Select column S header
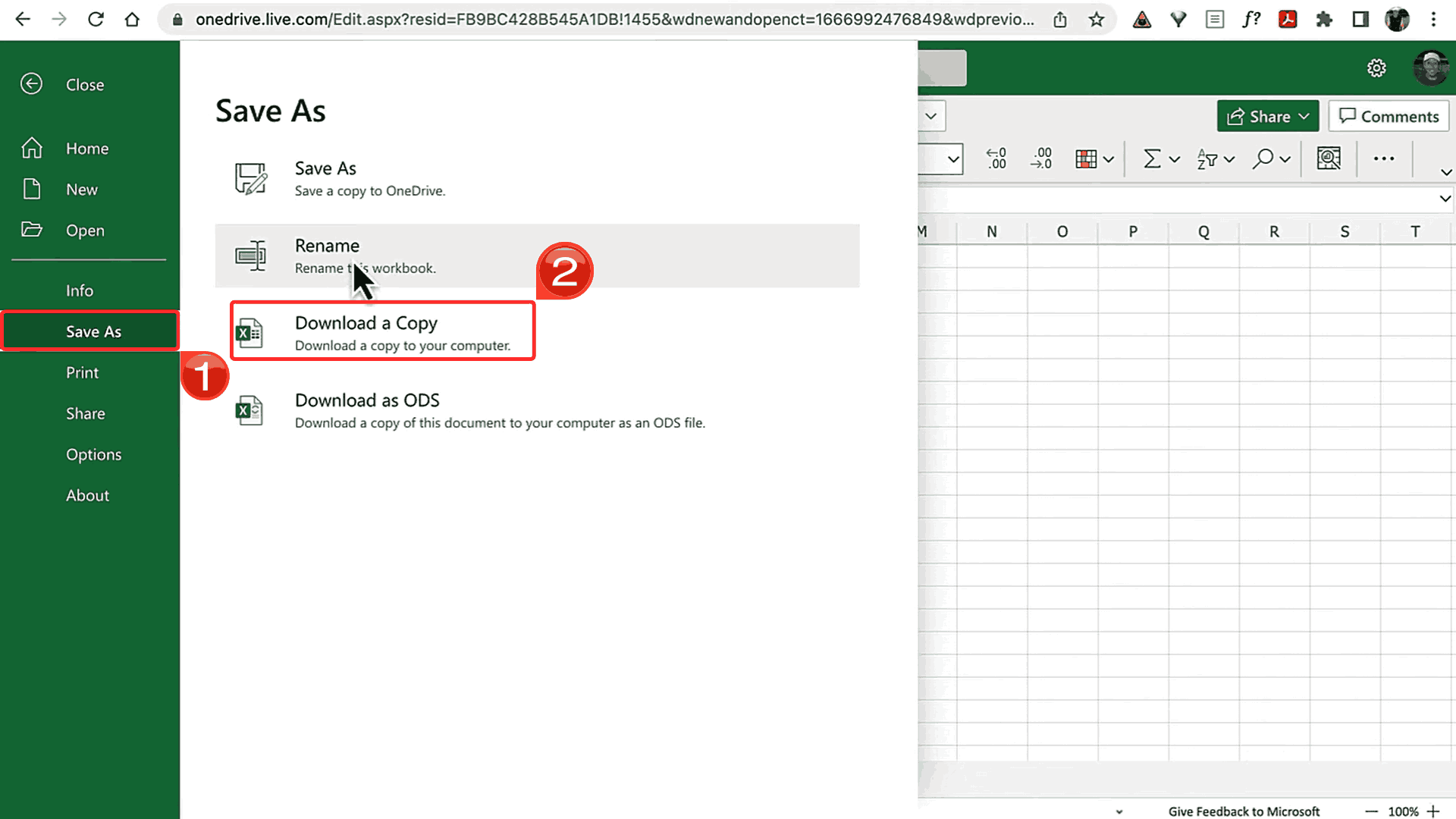 coord(1345,231)
